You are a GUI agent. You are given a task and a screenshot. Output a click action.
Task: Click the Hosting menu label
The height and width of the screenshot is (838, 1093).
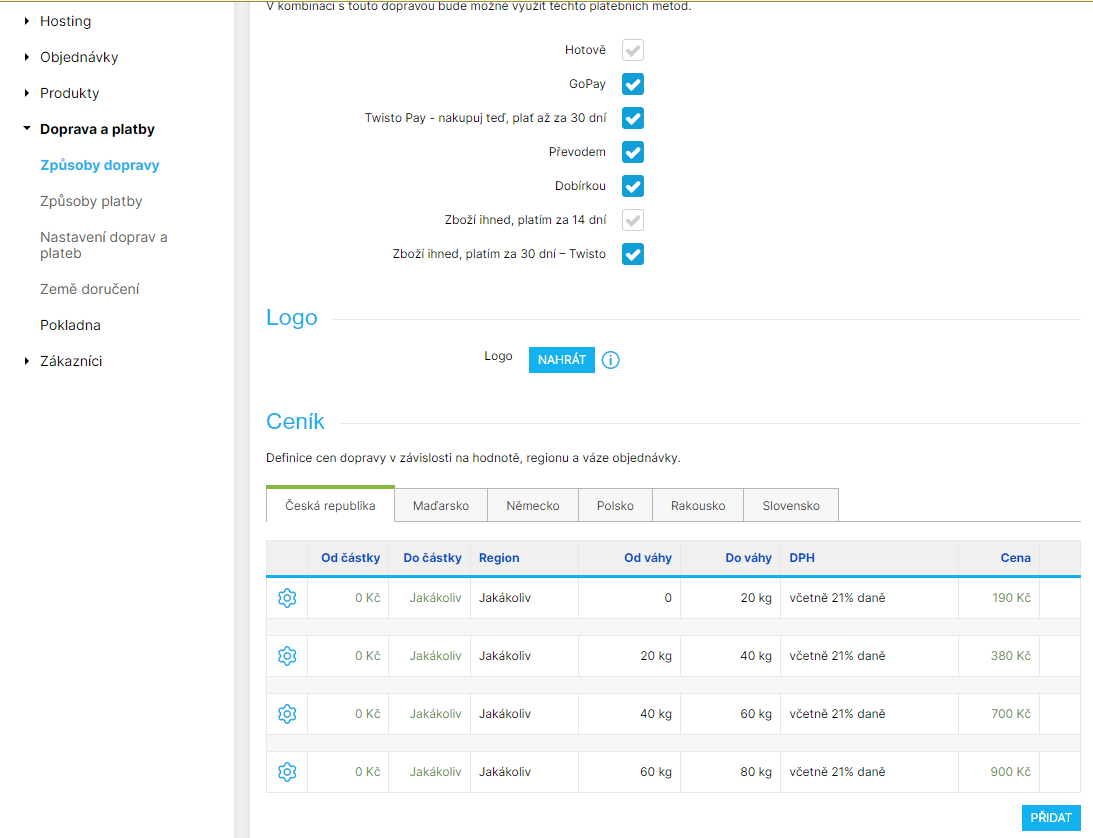66,21
